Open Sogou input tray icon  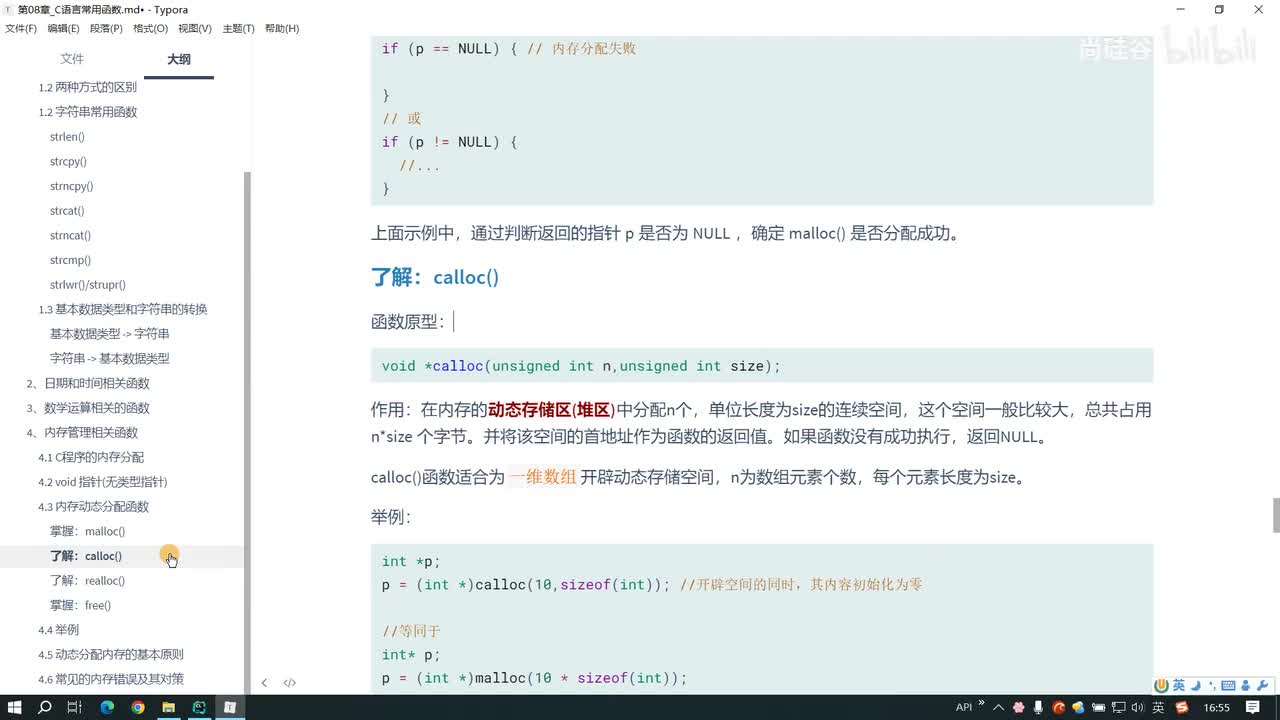click(x=1182, y=707)
